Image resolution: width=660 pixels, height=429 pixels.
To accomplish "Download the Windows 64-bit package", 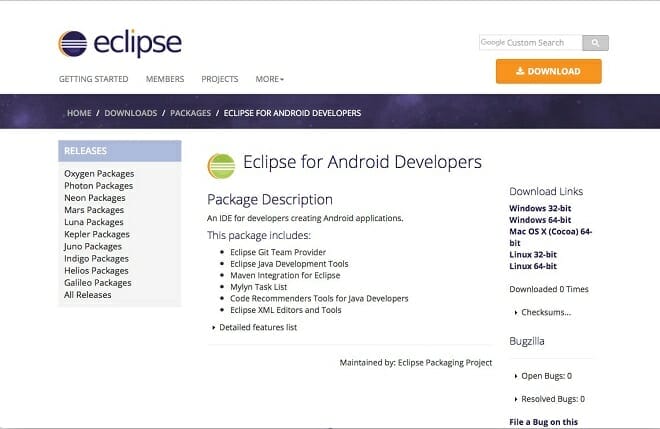I will pos(540,220).
